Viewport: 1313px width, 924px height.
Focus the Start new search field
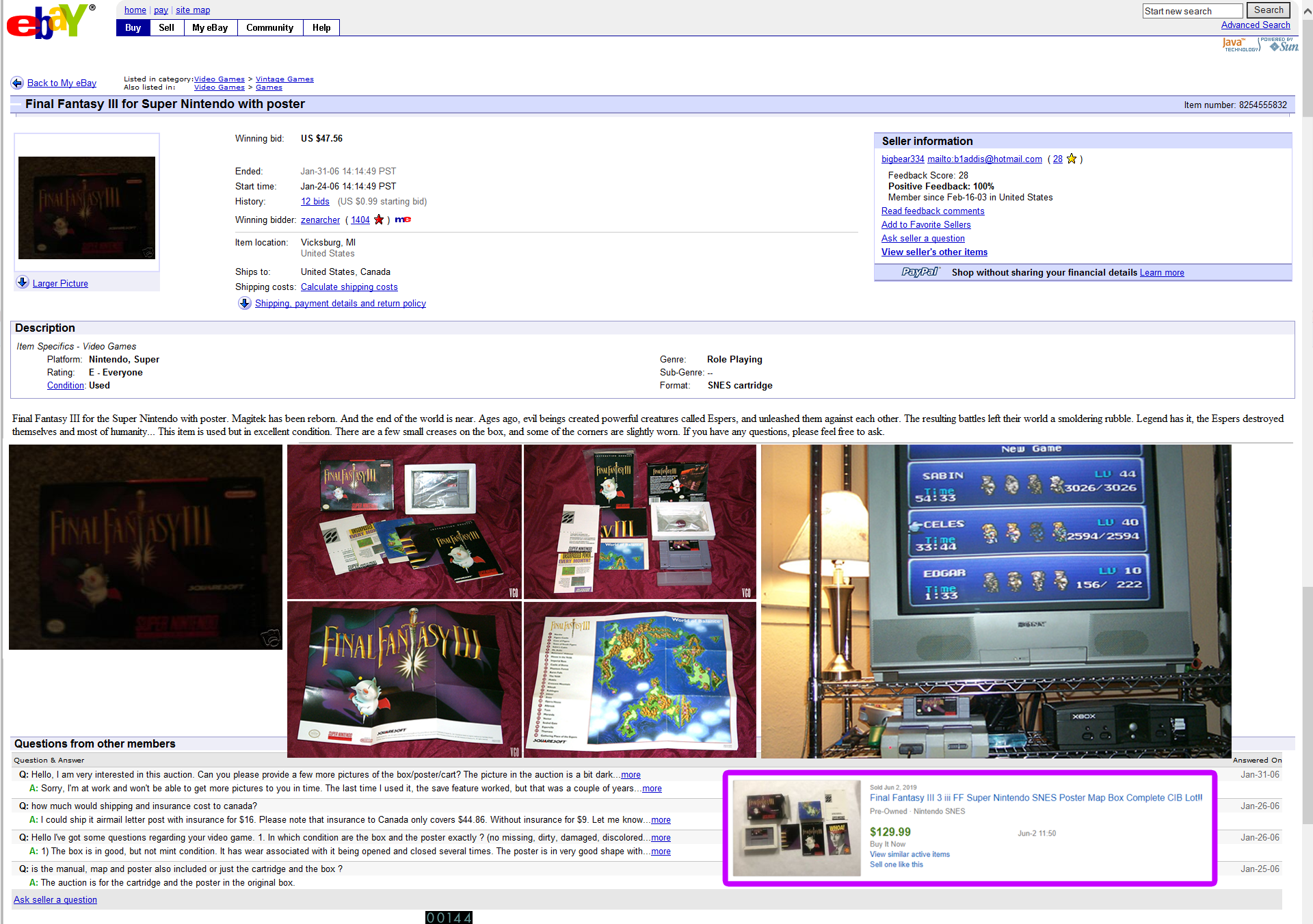(1192, 11)
